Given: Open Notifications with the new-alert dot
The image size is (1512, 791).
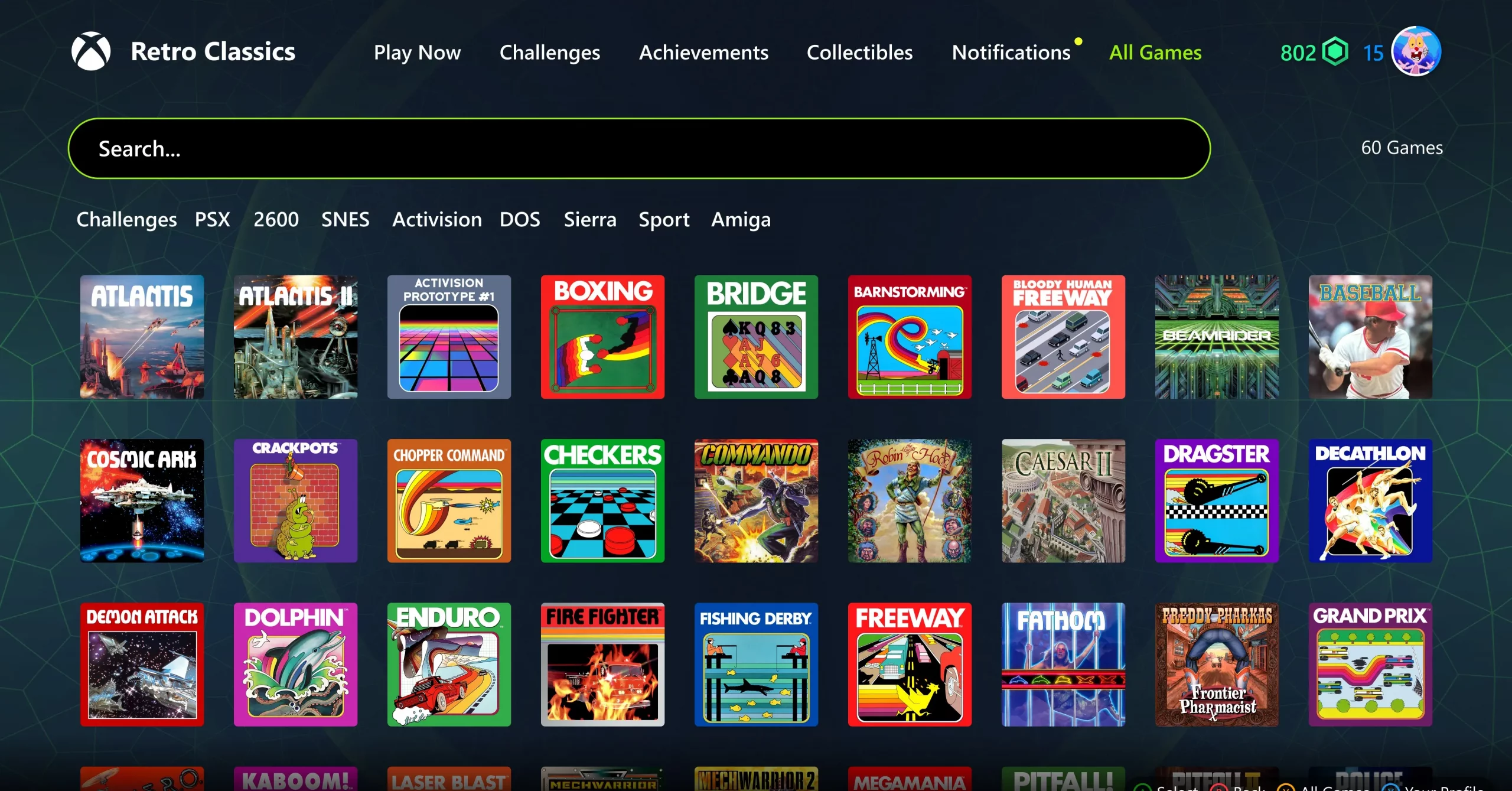Looking at the screenshot, I should (1011, 53).
